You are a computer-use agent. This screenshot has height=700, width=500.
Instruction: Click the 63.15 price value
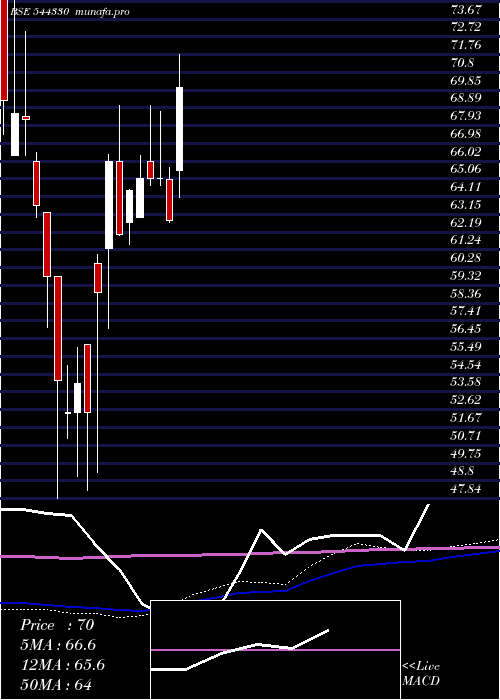pos(466,204)
